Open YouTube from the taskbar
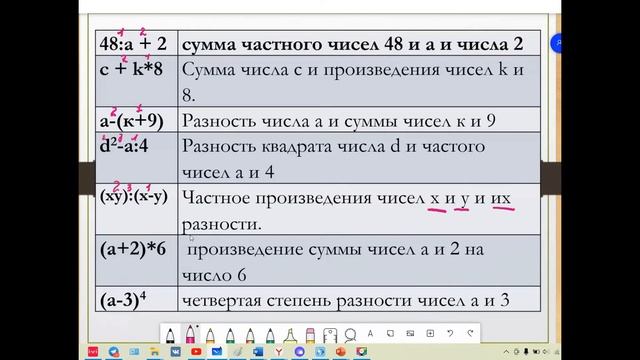 [x=196, y=351]
